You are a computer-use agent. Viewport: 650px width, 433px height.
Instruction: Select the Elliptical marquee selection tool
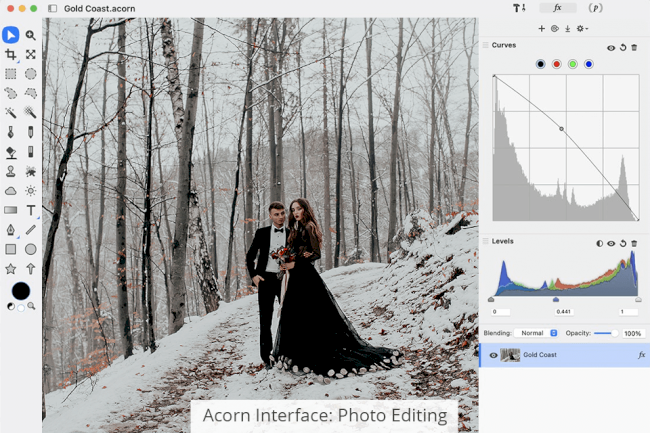point(30,74)
